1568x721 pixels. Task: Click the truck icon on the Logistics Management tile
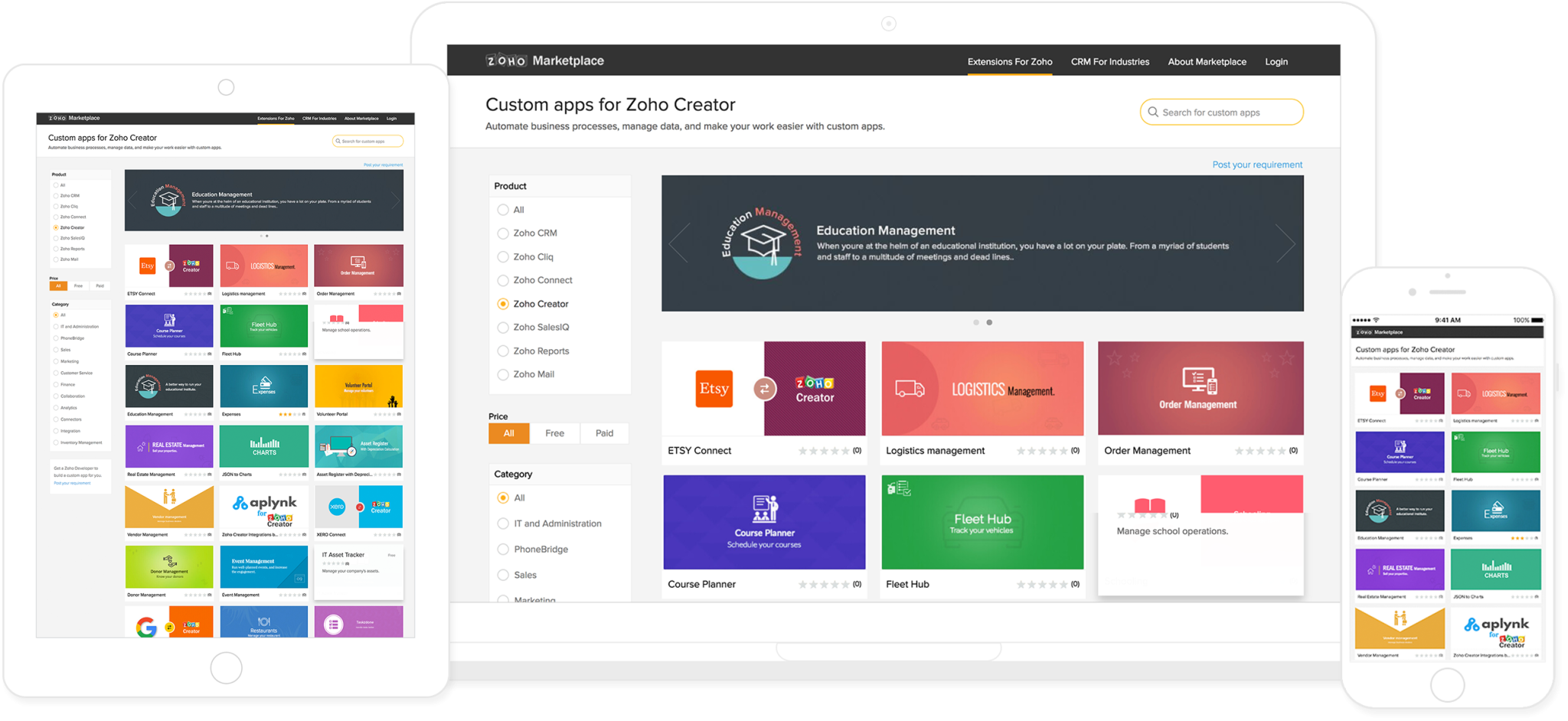tap(910, 389)
